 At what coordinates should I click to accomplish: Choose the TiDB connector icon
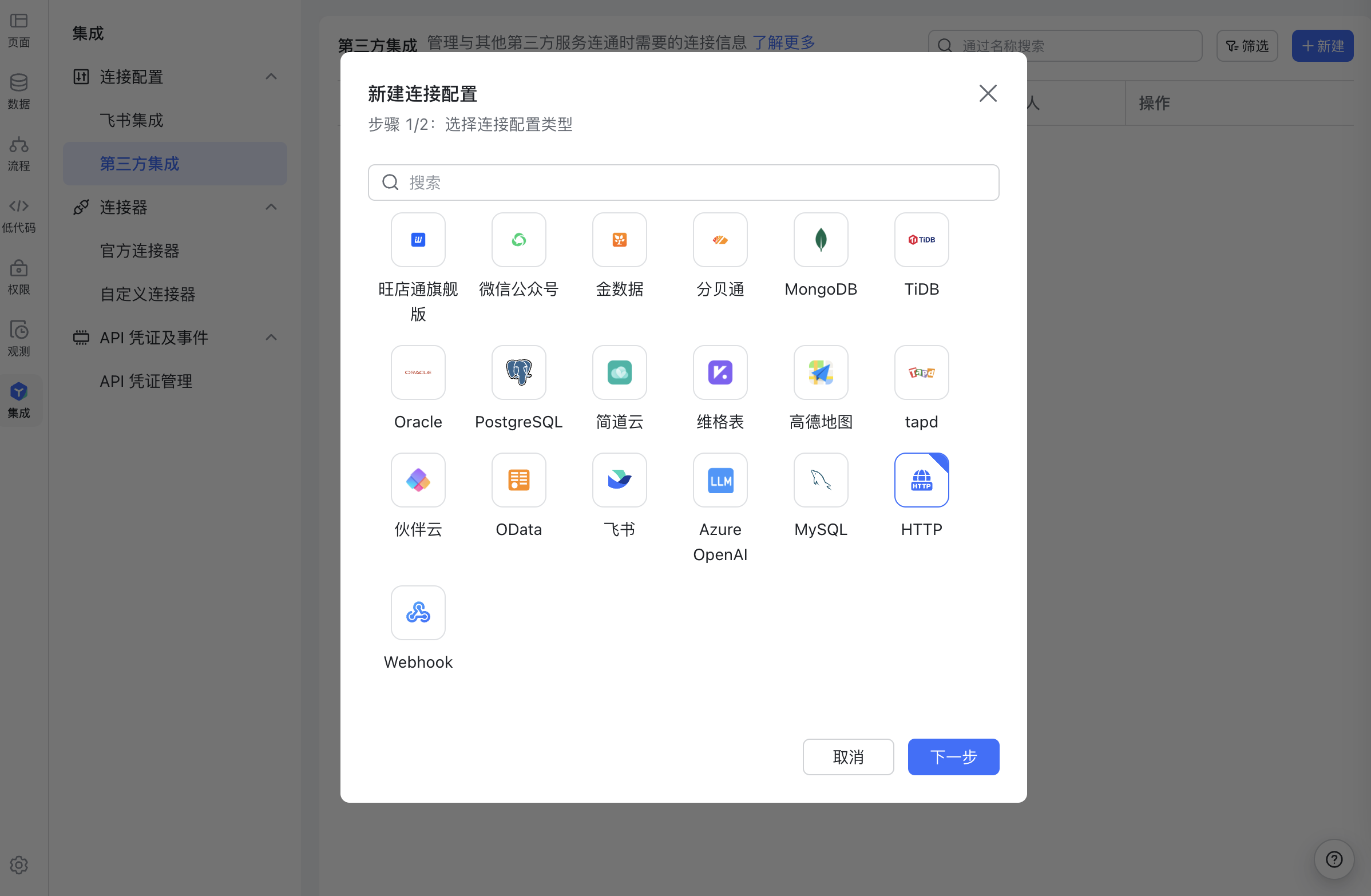(x=922, y=240)
